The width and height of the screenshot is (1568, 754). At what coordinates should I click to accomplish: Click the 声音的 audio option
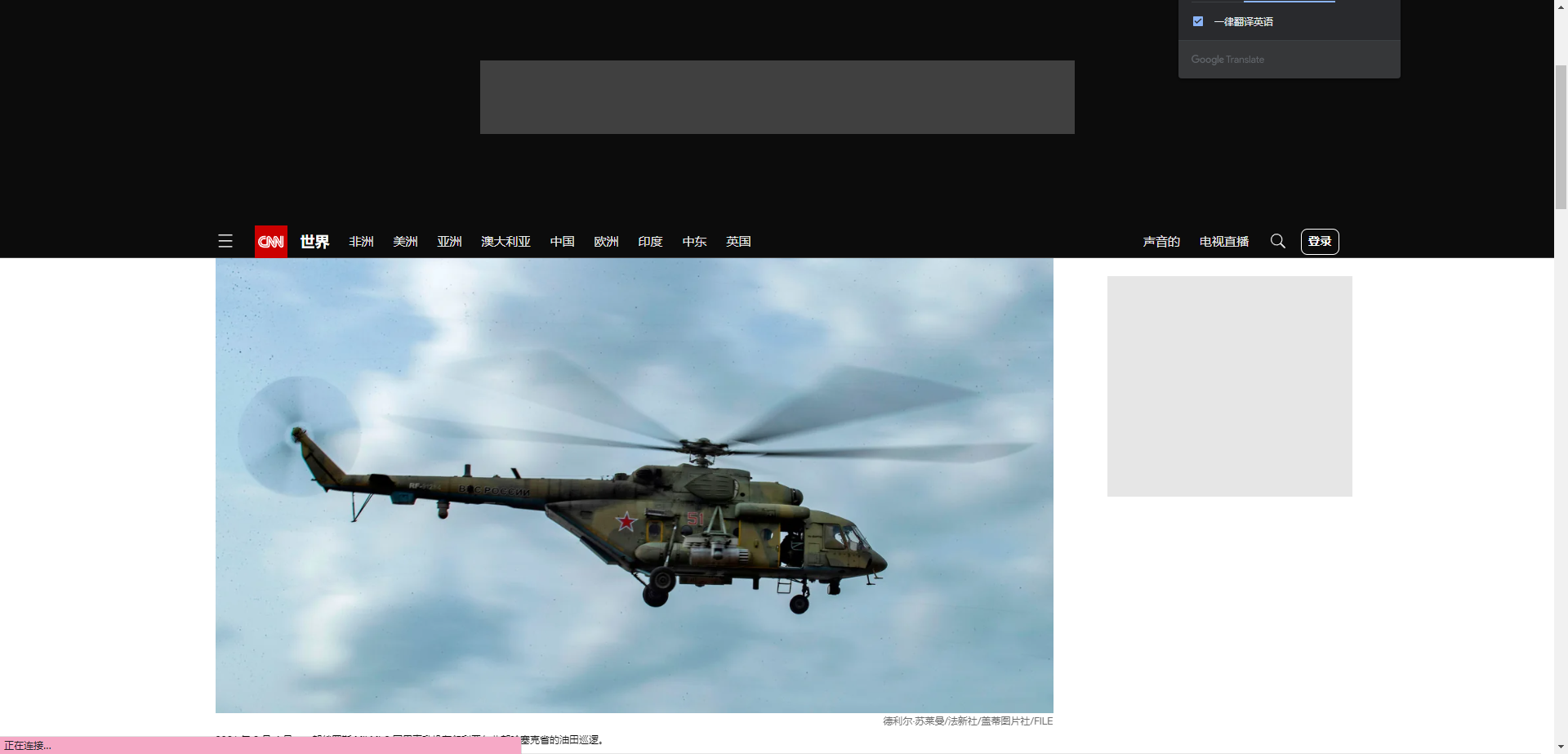pos(1161,241)
